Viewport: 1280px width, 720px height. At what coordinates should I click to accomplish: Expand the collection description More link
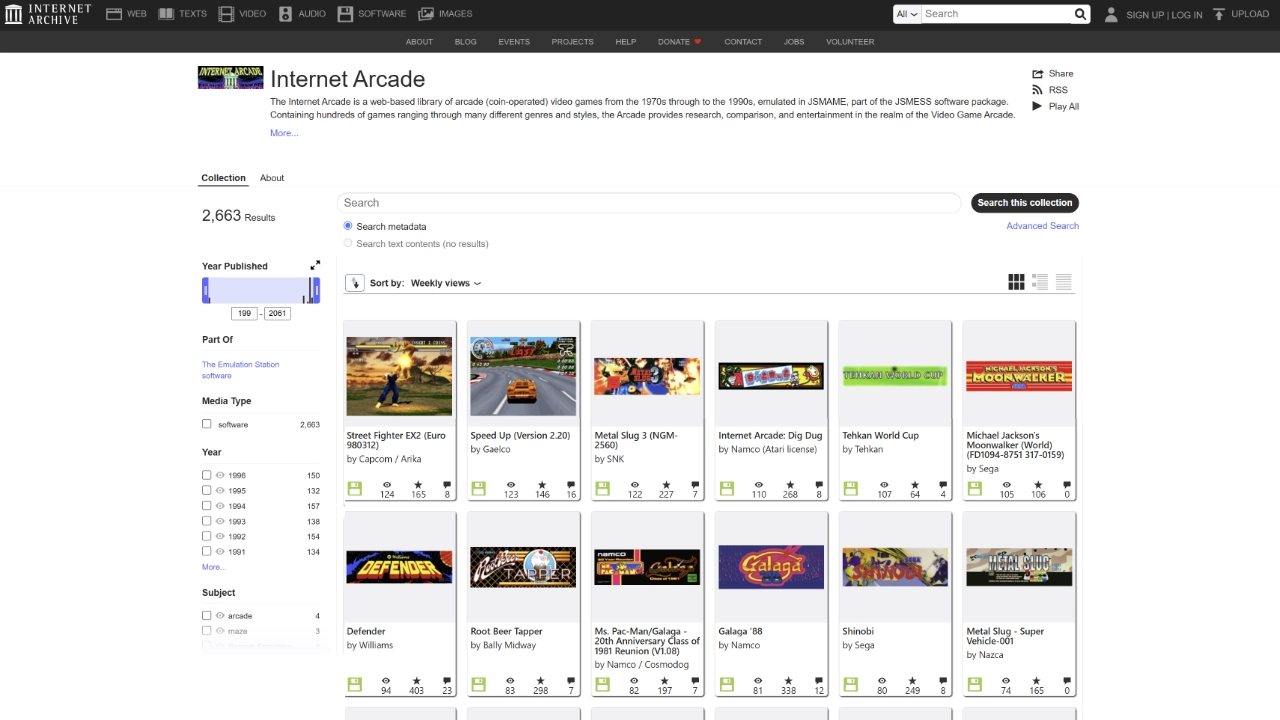(x=284, y=133)
